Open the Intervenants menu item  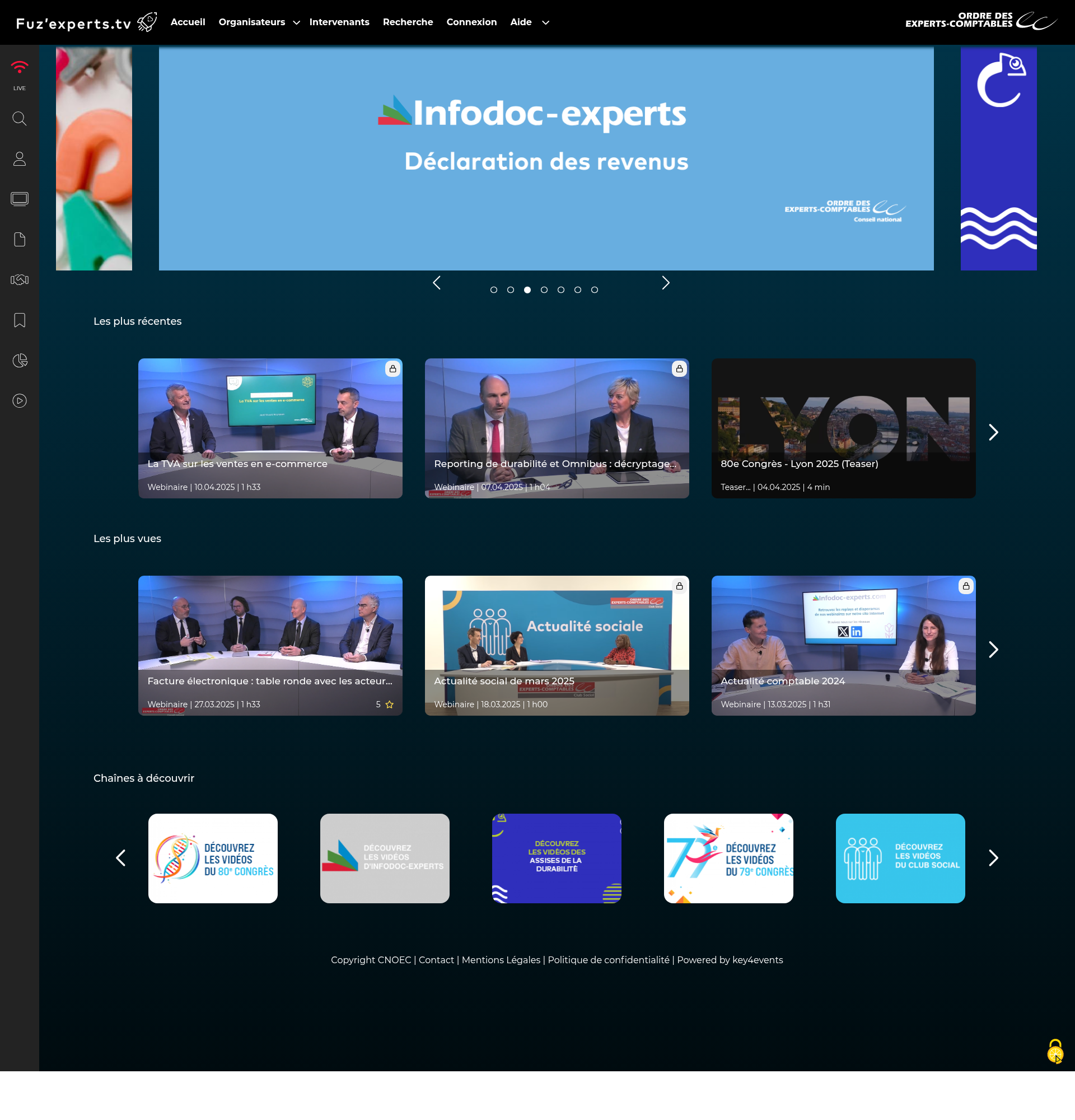339,22
